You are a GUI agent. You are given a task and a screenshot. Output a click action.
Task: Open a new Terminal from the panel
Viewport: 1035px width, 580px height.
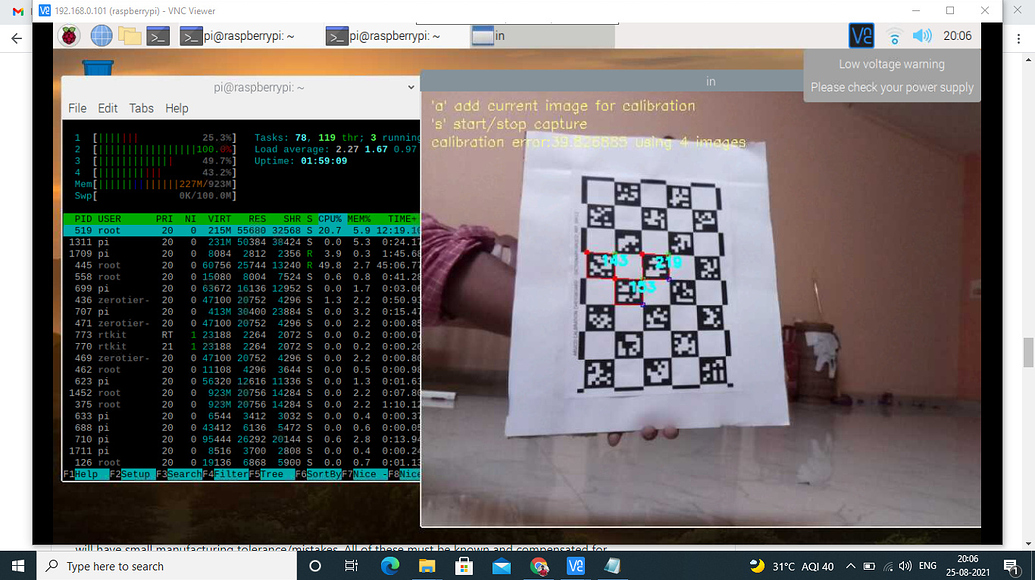click(158, 36)
